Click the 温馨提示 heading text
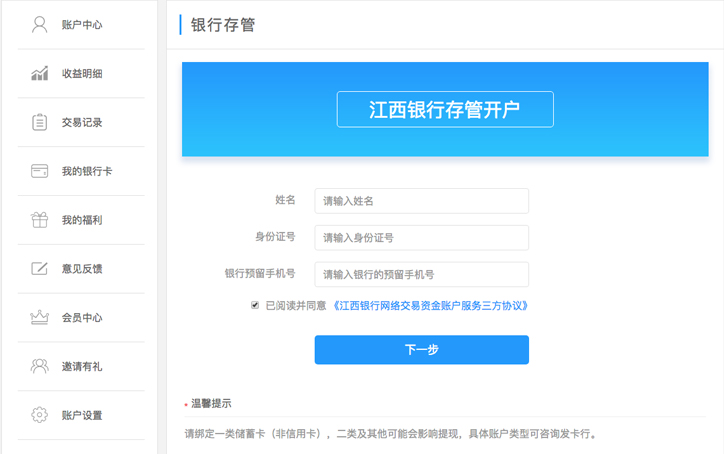The width and height of the screenshot is (724, 454). pyautogui.click(x=211, y=403)
